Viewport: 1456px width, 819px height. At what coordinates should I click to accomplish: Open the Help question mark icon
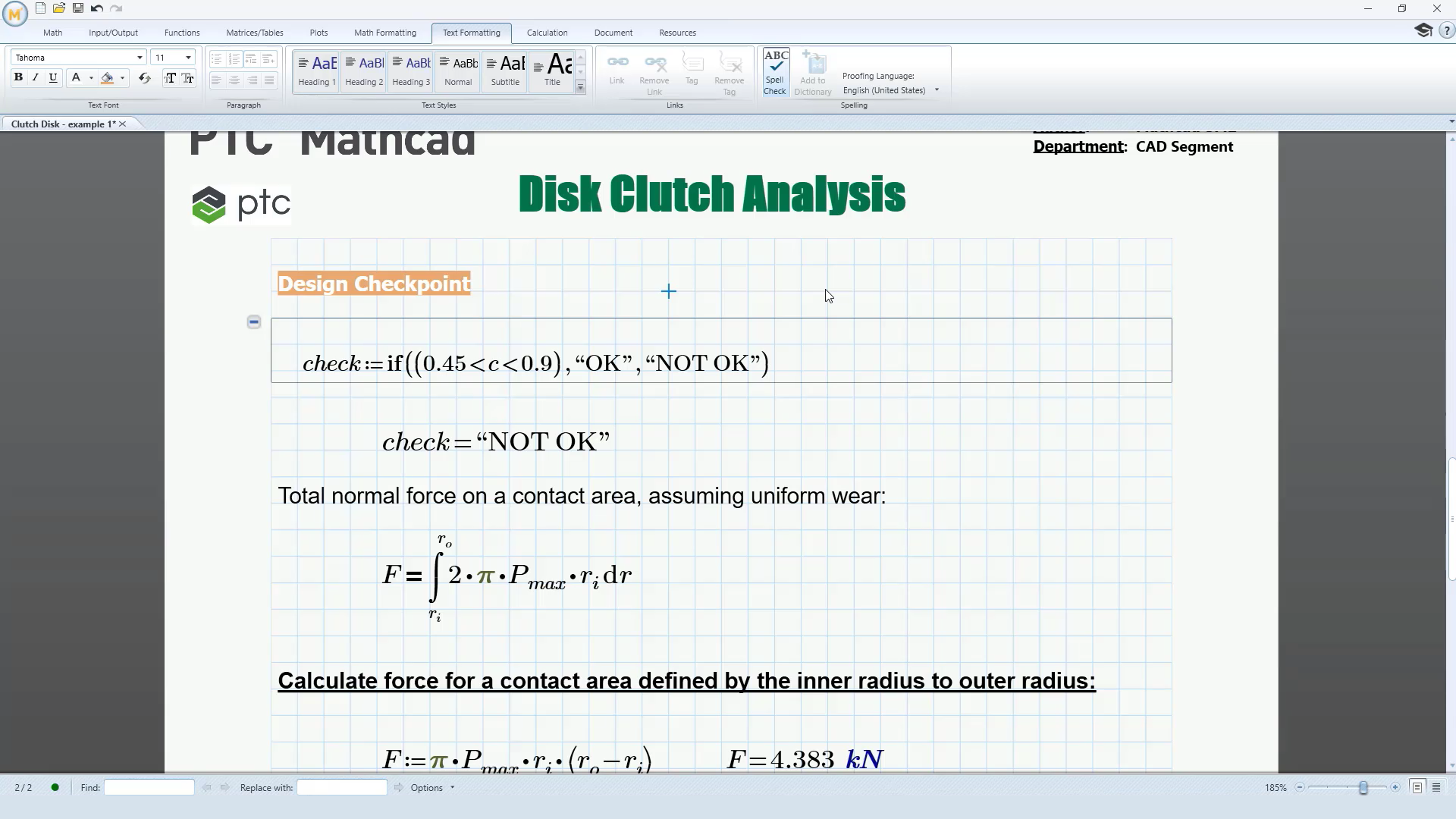[1447, 31]
